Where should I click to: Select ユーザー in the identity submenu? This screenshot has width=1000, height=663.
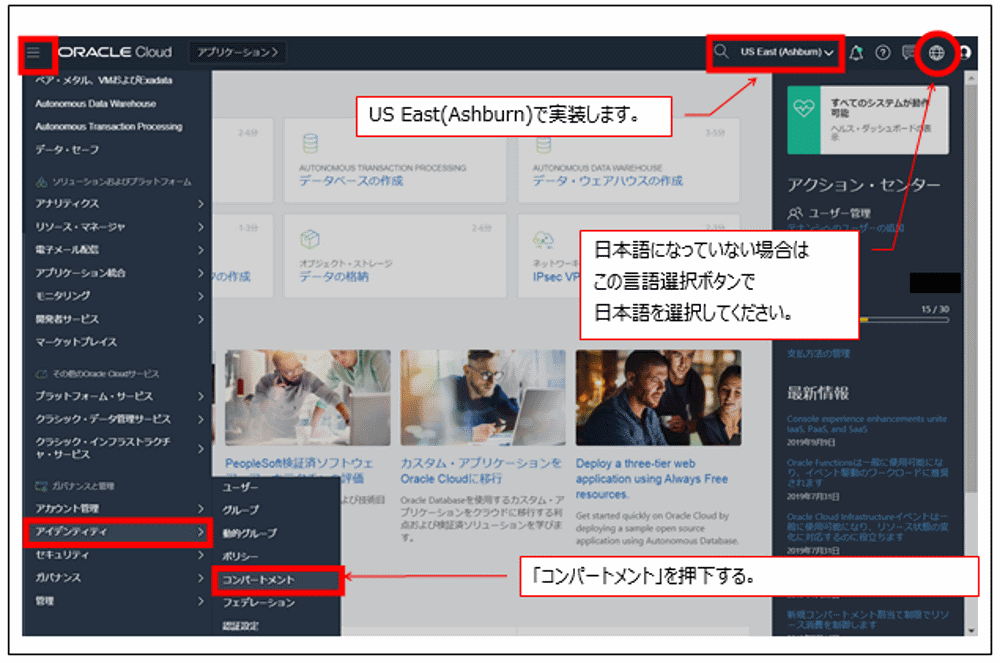pyautogui.click(x=240, y=488)
